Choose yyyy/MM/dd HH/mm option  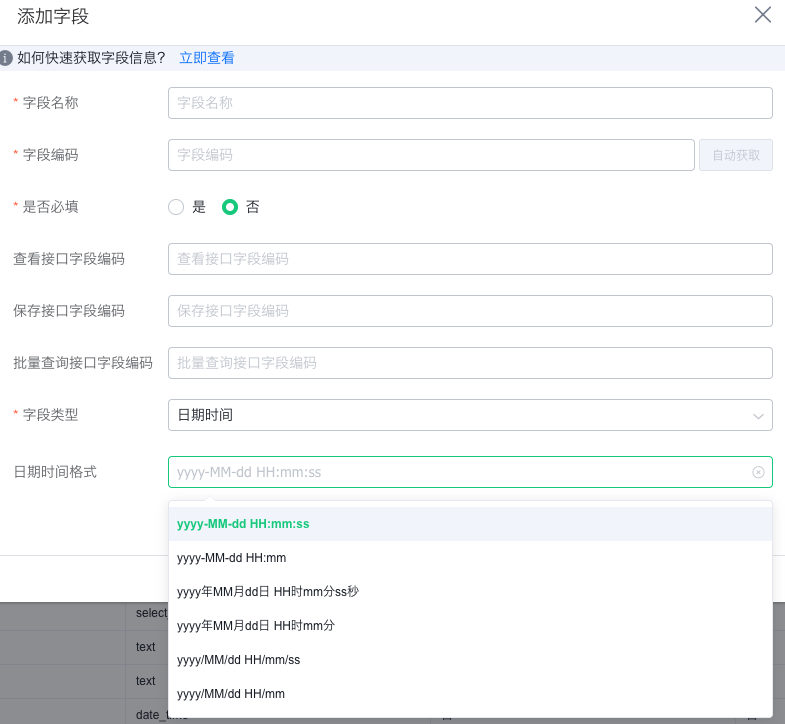[x=470, y=694]
